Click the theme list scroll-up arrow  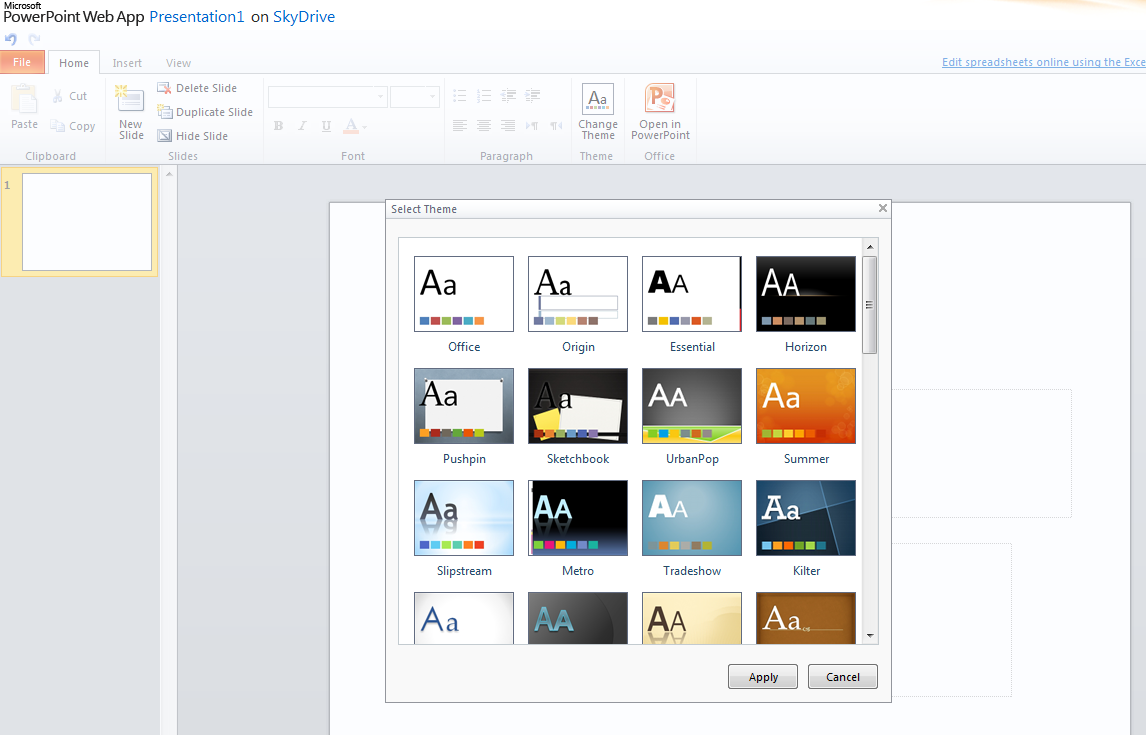(870, 247)
